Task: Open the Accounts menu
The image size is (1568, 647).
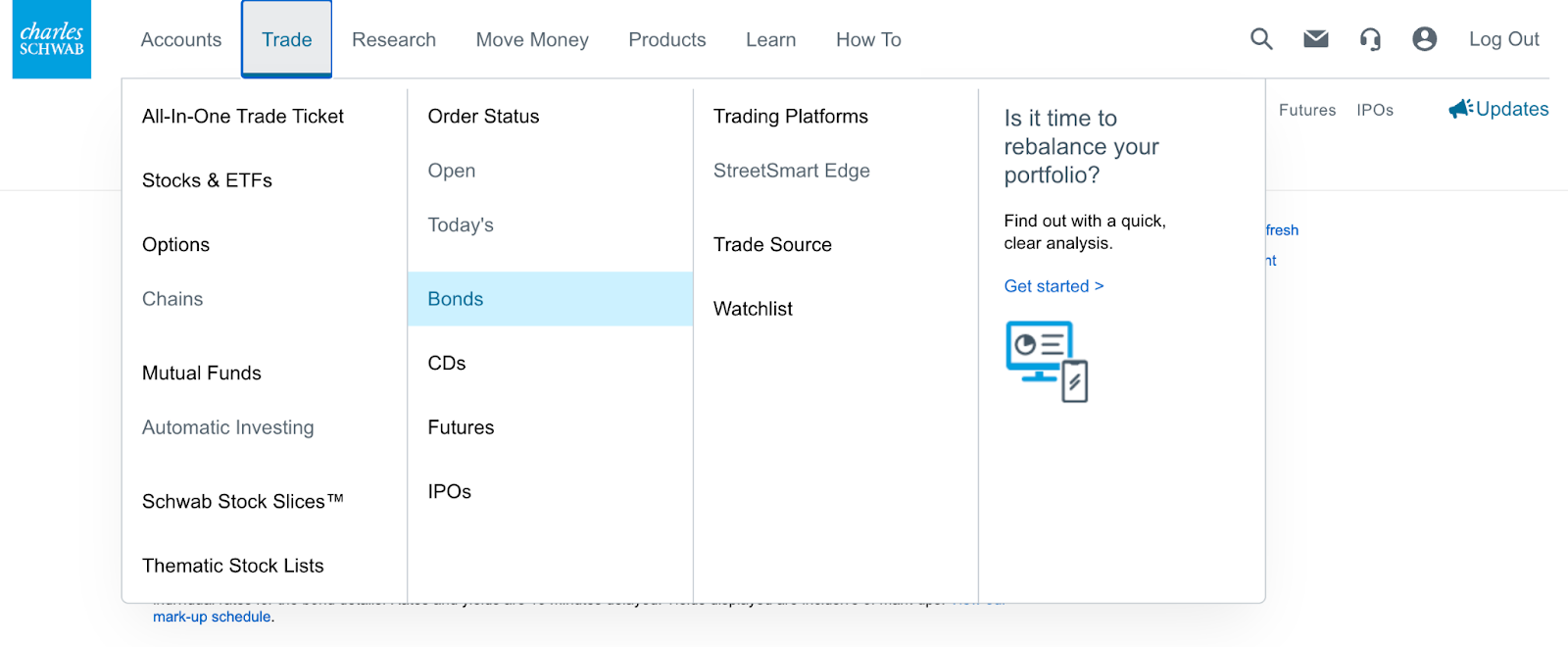Action: coord(181,40)
